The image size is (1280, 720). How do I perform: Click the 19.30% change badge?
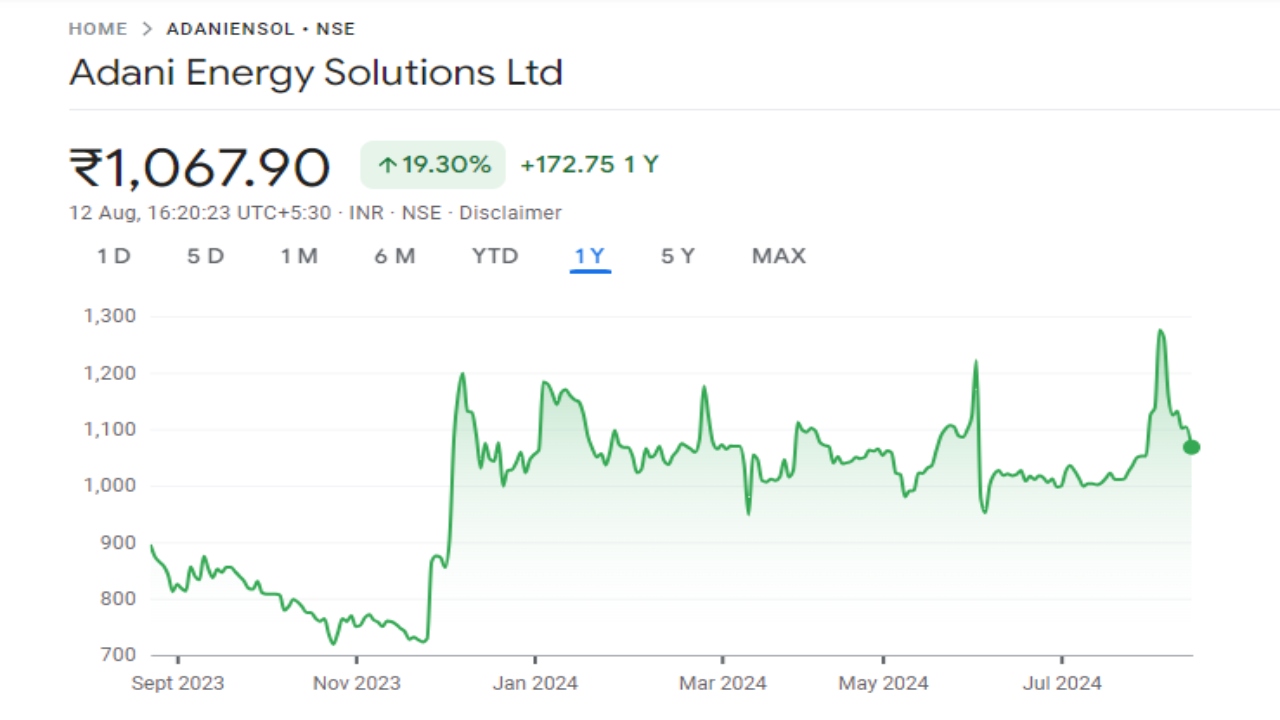(x=433, y=165)
